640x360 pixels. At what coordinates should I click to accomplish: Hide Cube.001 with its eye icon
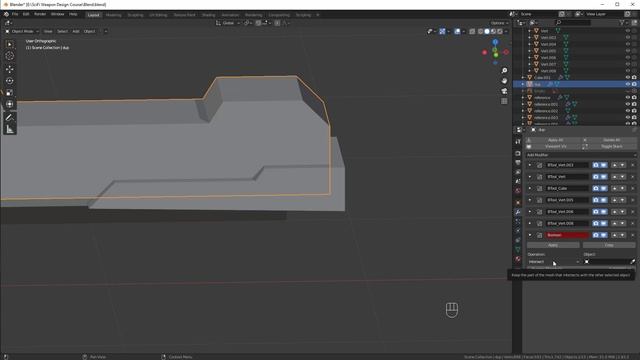(628, 78)
